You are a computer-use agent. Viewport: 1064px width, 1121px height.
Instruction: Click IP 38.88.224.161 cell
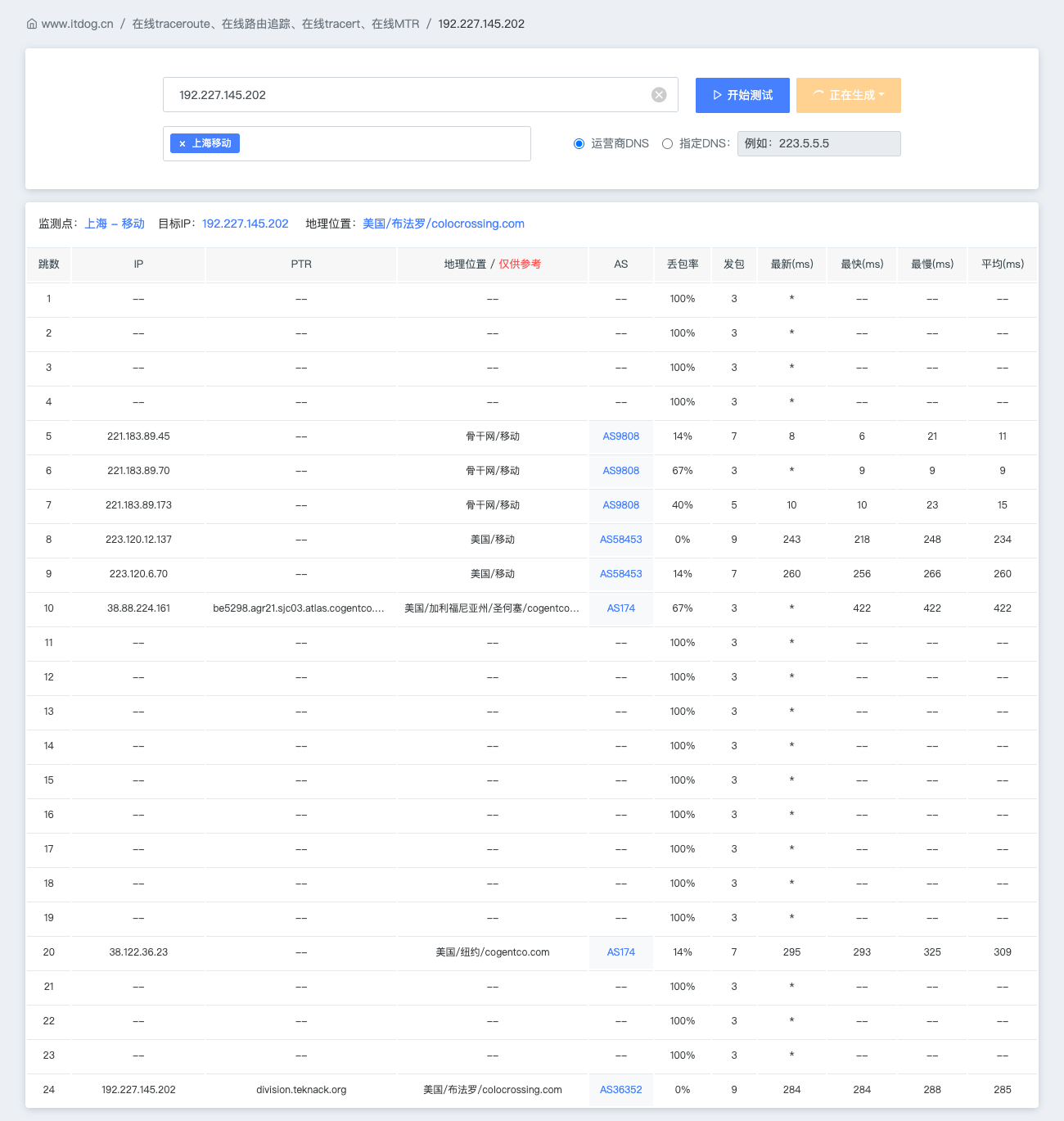pos(138,608)
